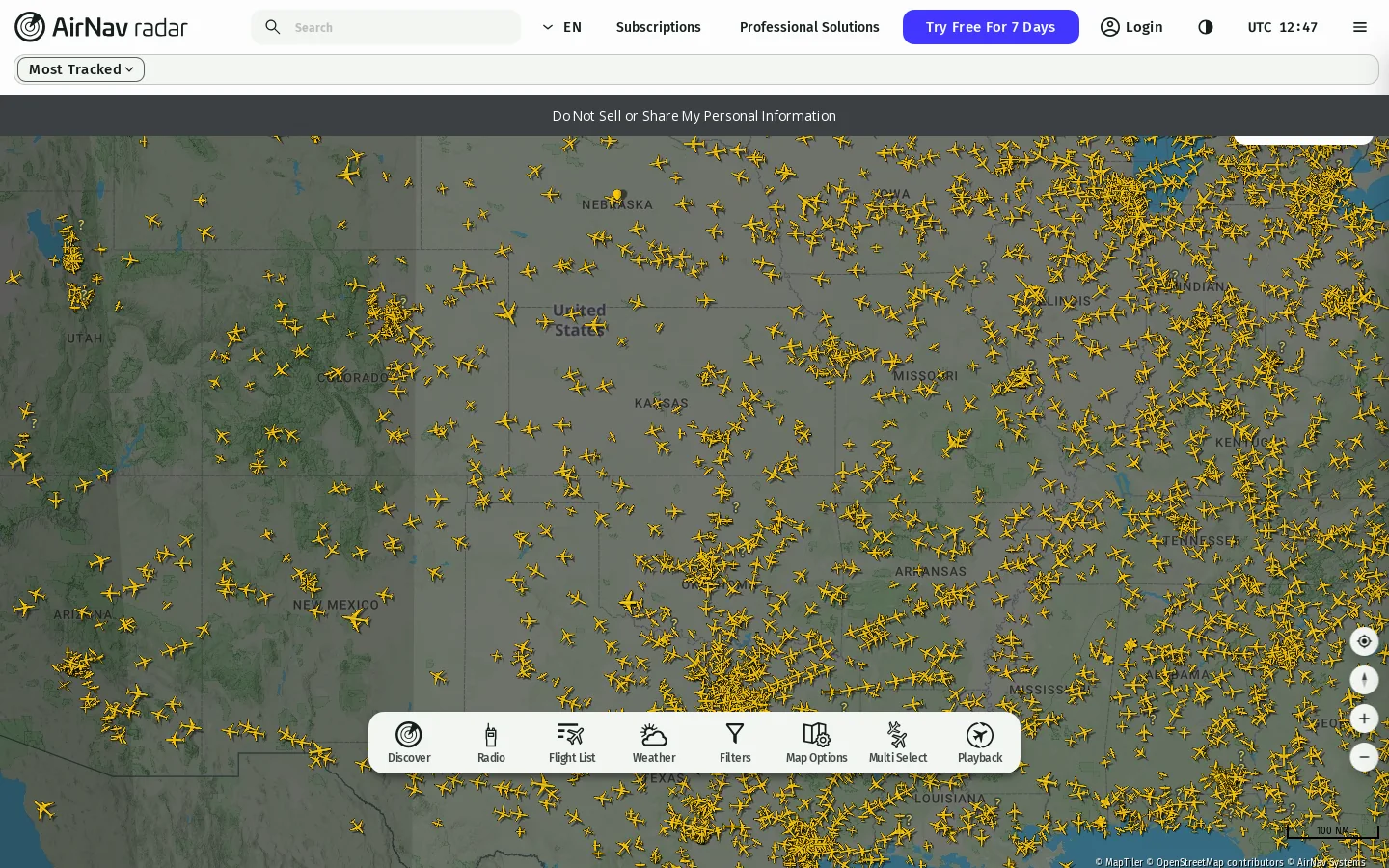
Task: Click the NEW MEXICO map label
Action: pos(336,605)
